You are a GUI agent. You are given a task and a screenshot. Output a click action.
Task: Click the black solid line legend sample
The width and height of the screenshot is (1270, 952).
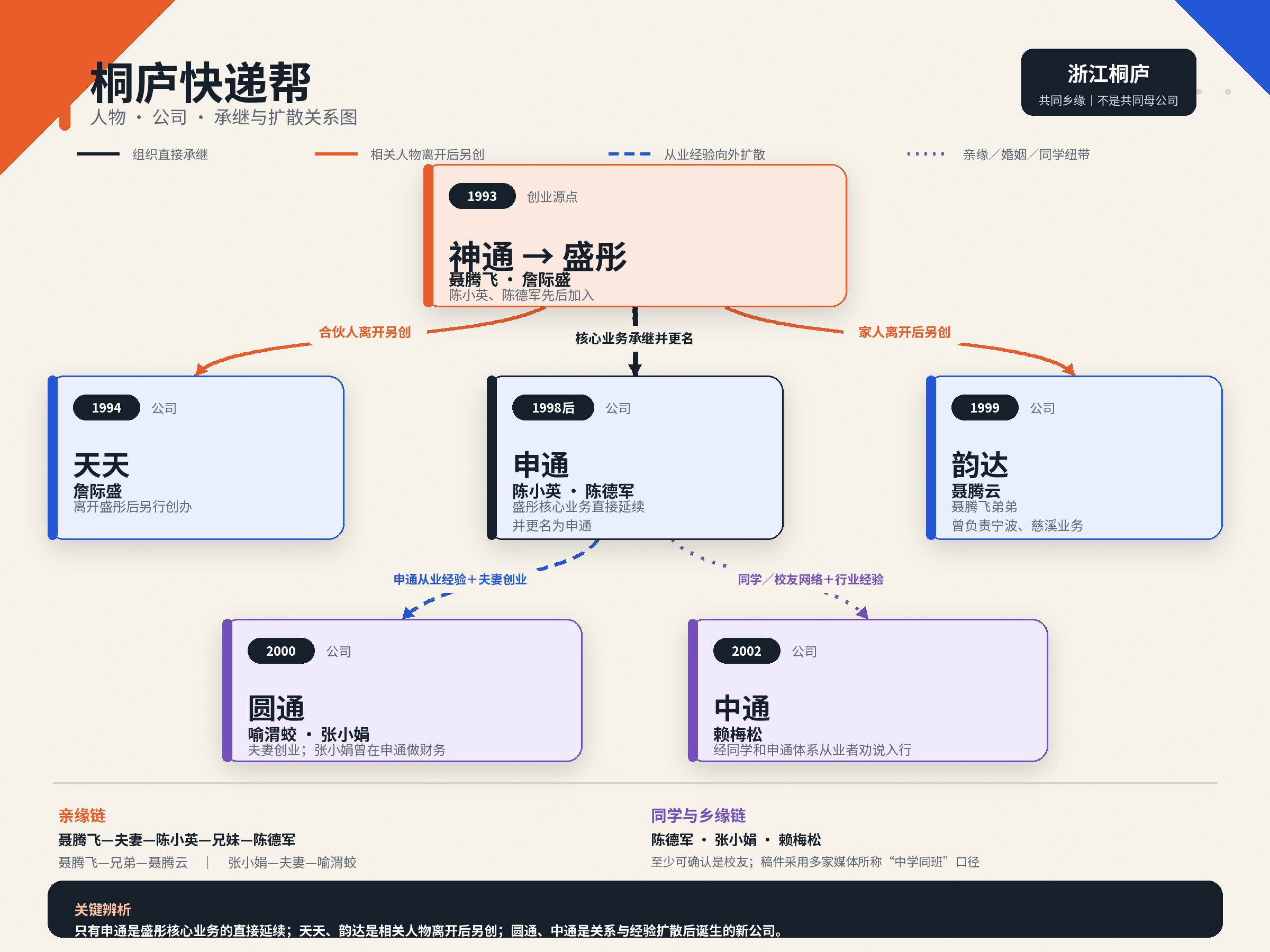[98, 154]
